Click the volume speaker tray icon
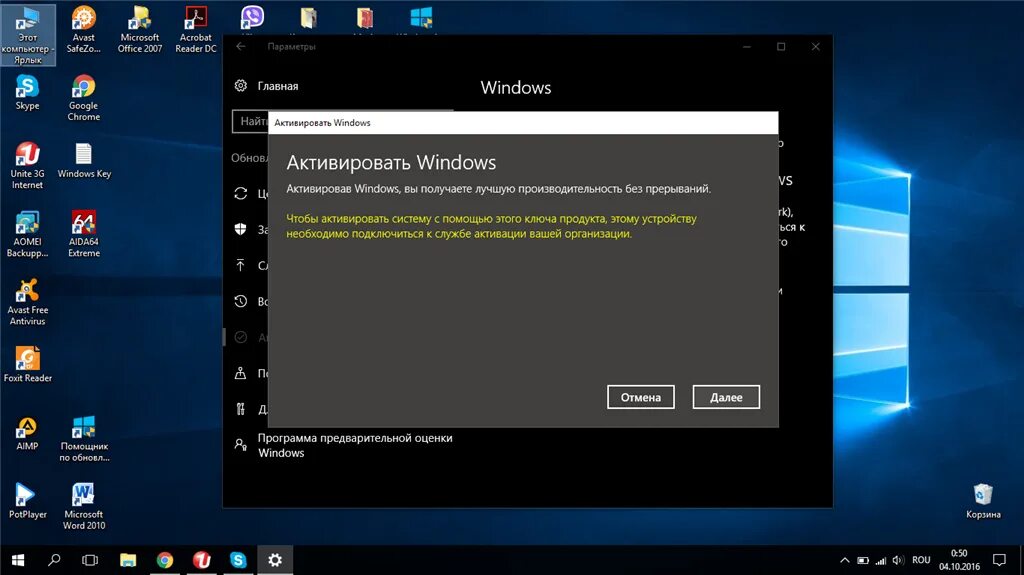Viewport: 1024px width, 575px height. click(x=899, y=560)
